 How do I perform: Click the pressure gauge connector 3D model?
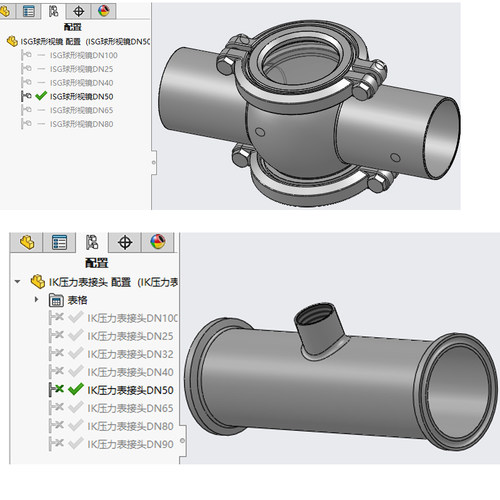tap(340, 377)
